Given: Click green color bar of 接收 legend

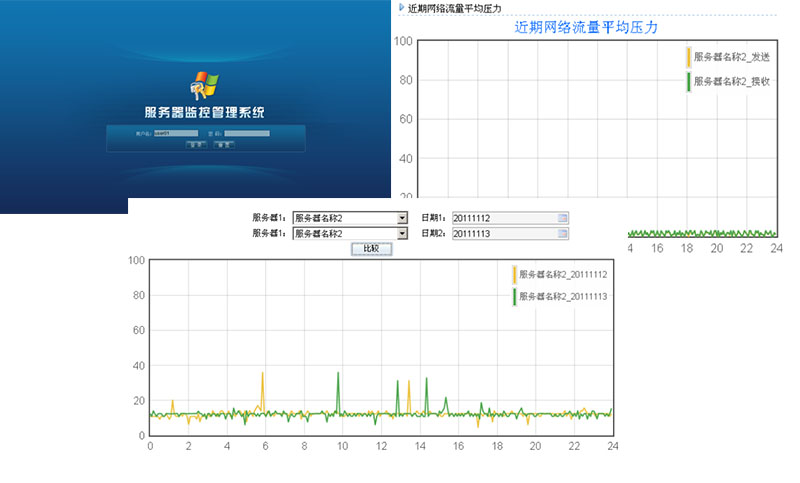Looking at the screenshot, I should click(x=689, y=82).
